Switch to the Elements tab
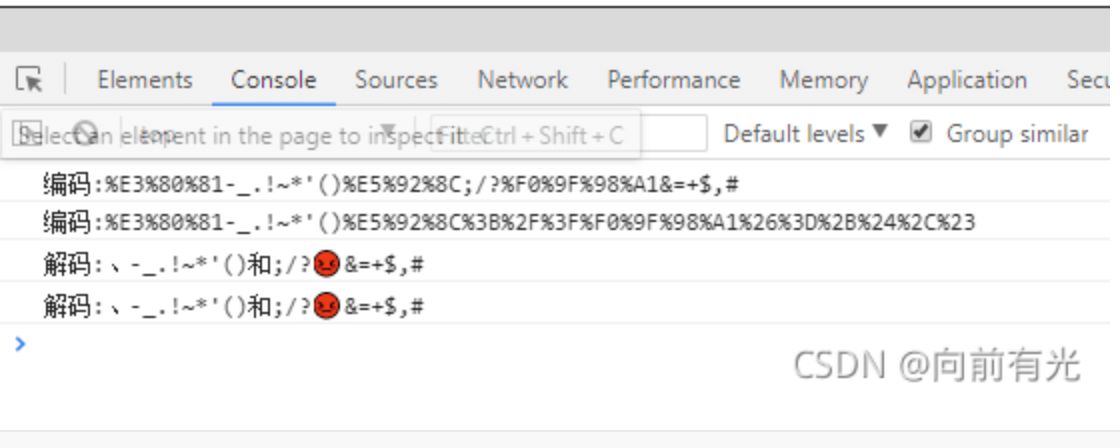Screen dimensions: 1120x448 (x=145, y=79)
